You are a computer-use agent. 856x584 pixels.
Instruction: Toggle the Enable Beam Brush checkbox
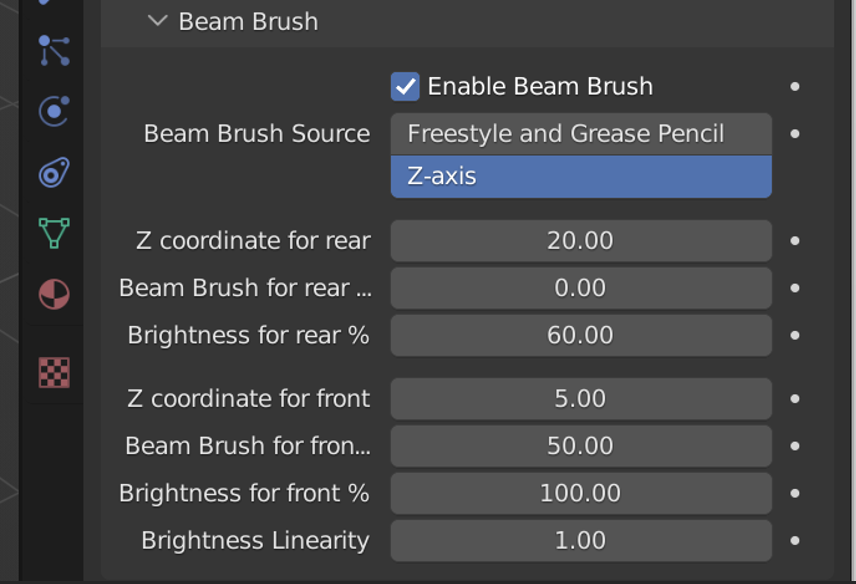pyautogui.click(x=405, y=87)
